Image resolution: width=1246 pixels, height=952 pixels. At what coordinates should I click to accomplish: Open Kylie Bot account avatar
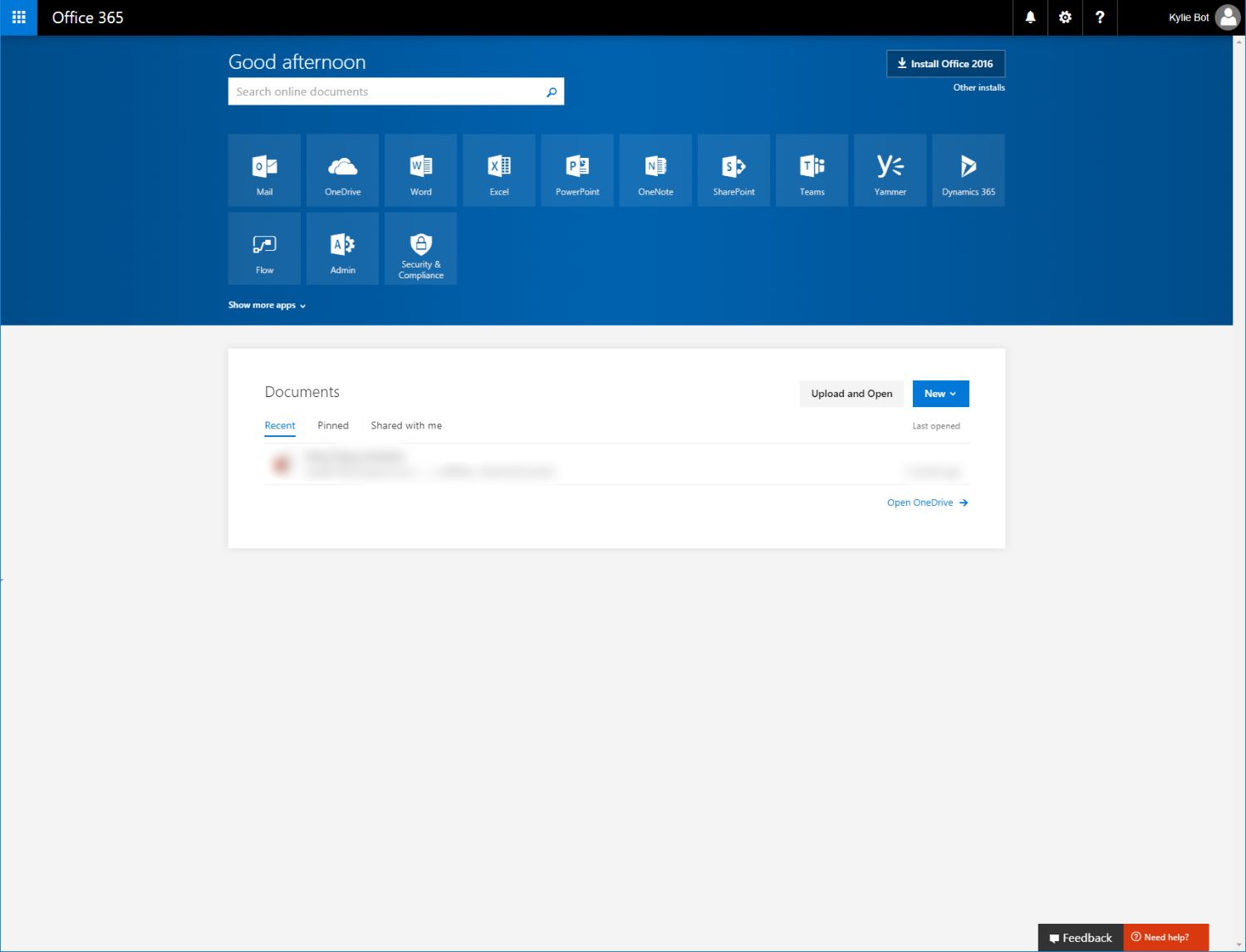tap(1228, 17)
